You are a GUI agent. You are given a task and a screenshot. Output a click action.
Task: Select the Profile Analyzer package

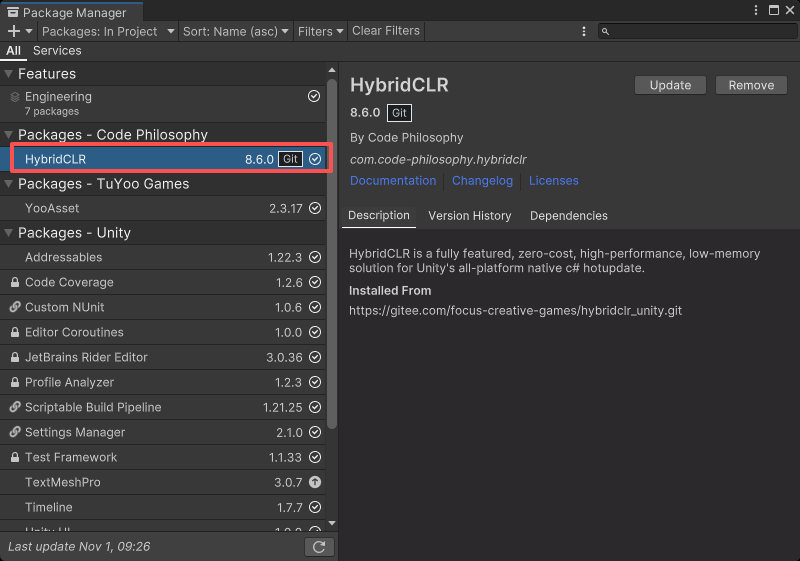(x=163, y=382)
